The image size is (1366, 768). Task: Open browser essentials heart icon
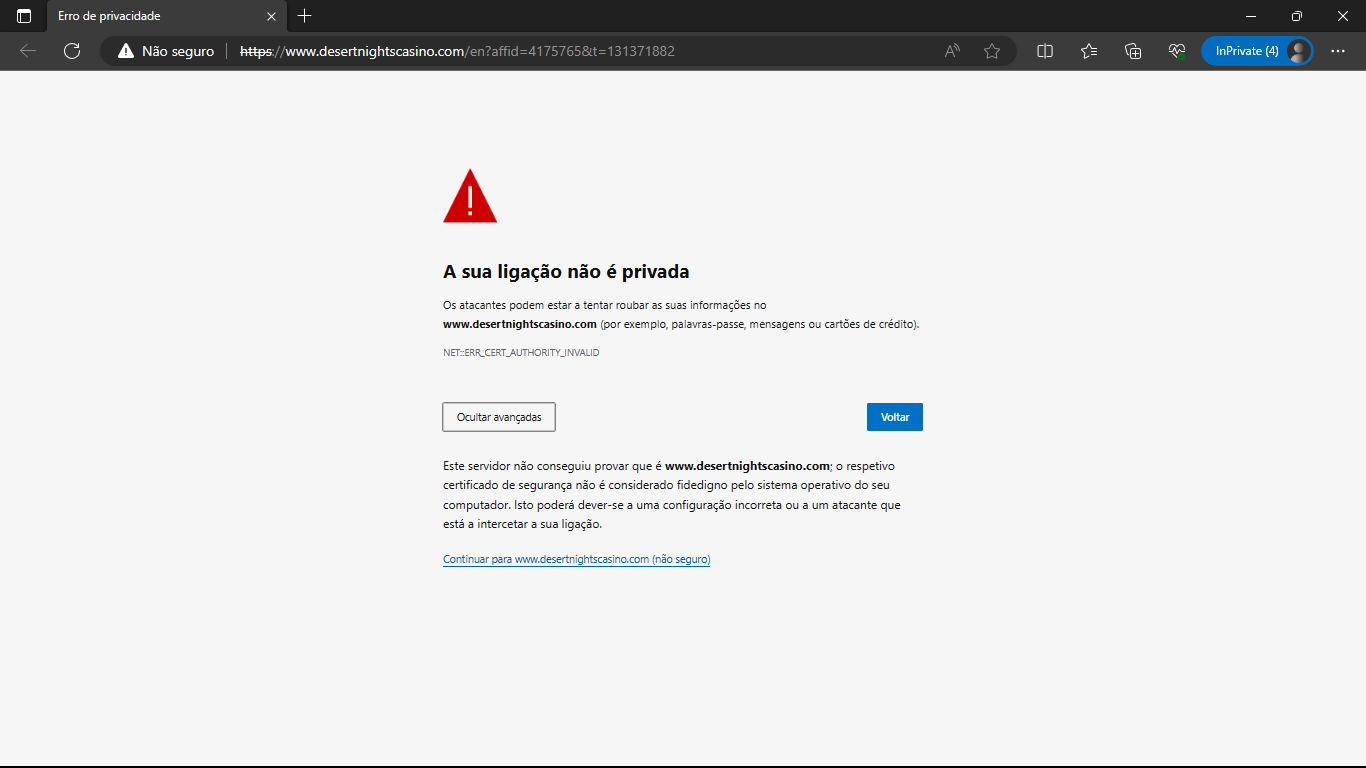point(1177,51)
